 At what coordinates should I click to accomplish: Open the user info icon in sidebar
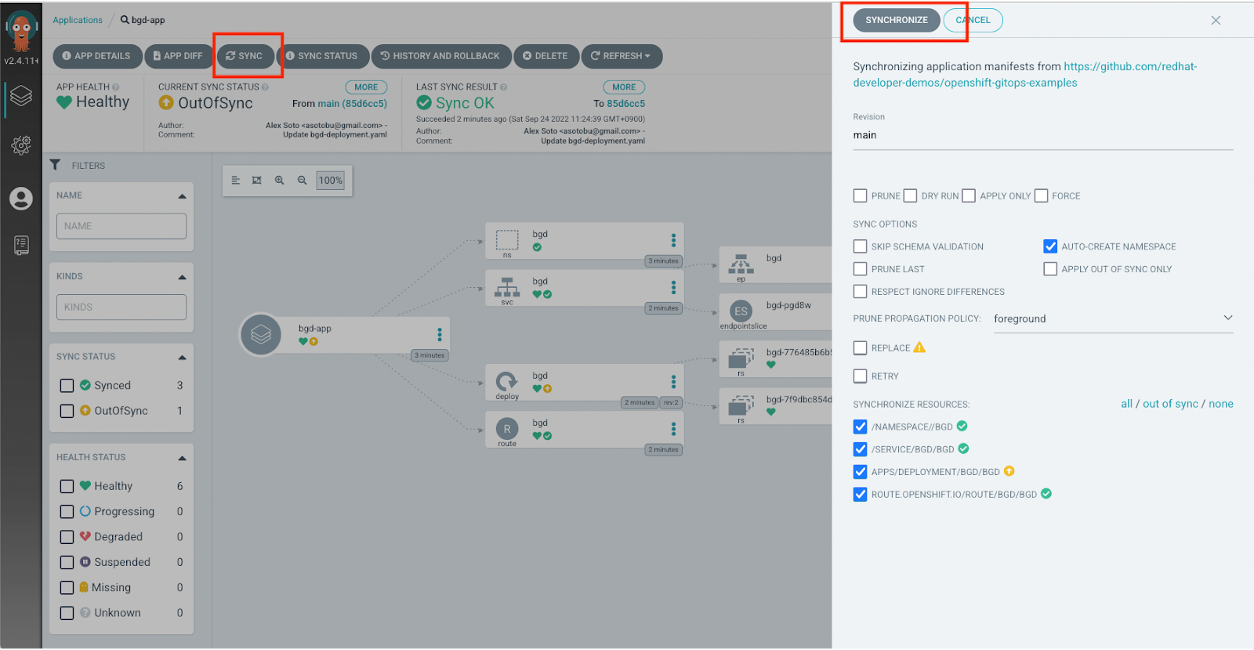(21, 198)
